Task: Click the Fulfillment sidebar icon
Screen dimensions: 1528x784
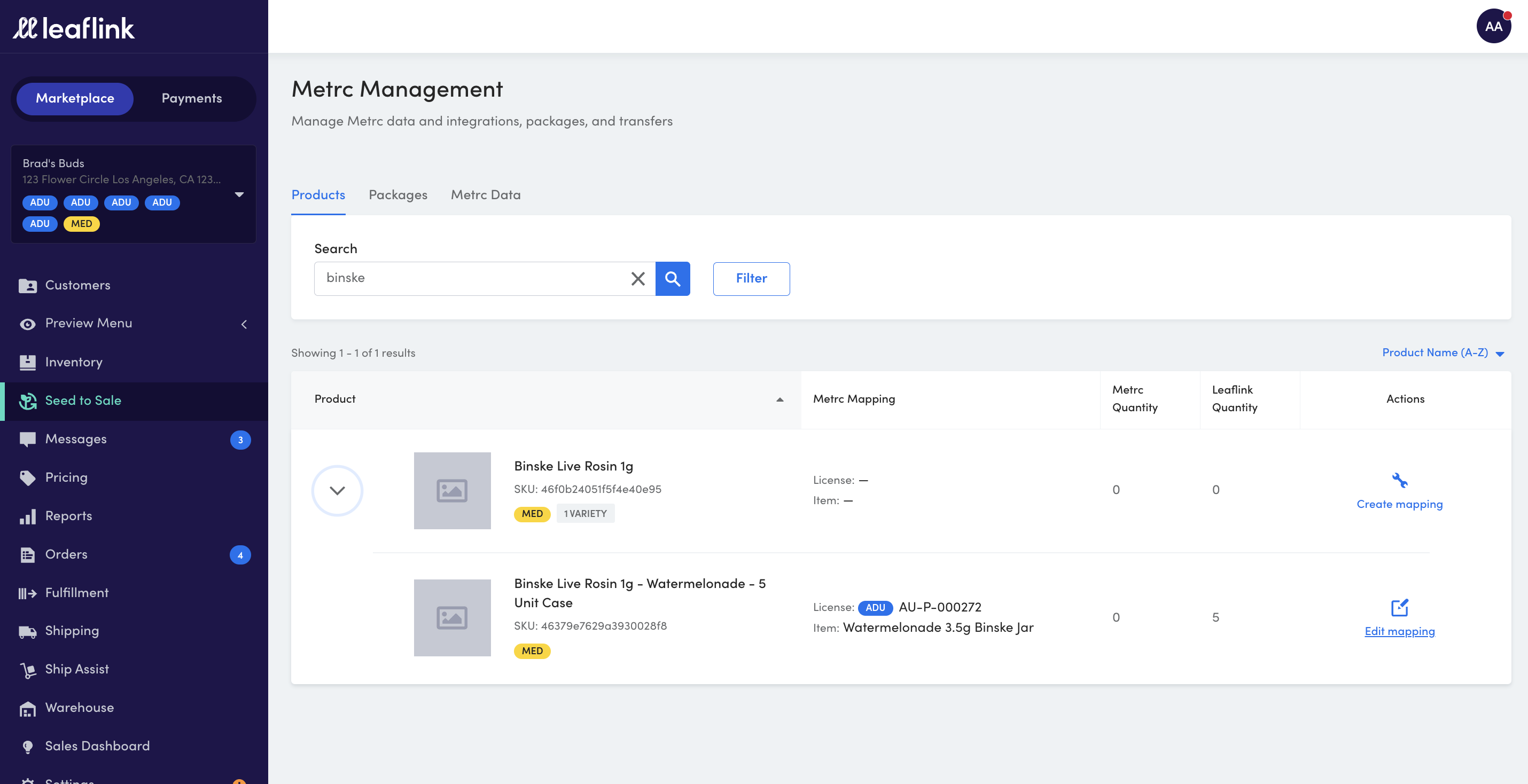Action: coord(27,593)
